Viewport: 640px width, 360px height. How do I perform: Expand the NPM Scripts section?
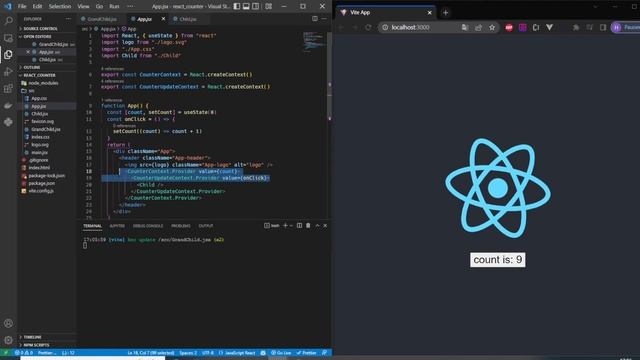pyautogui.click(x=36, y=345)
